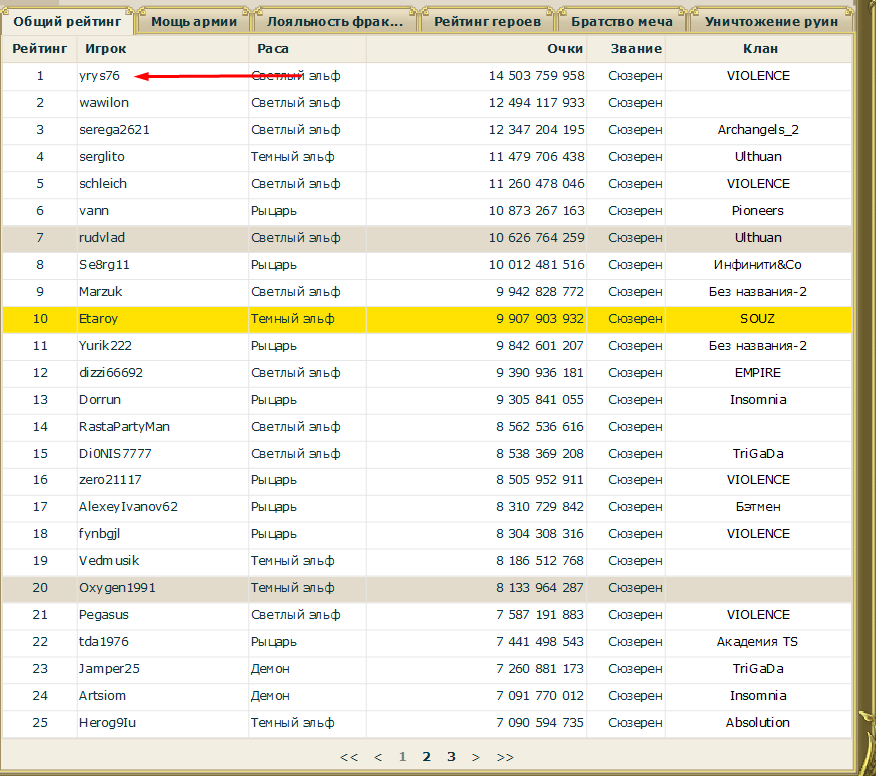This screenshot has width=876, height=776.
Task: Sort by the Очки column header
Action: (x=565, y=48)
